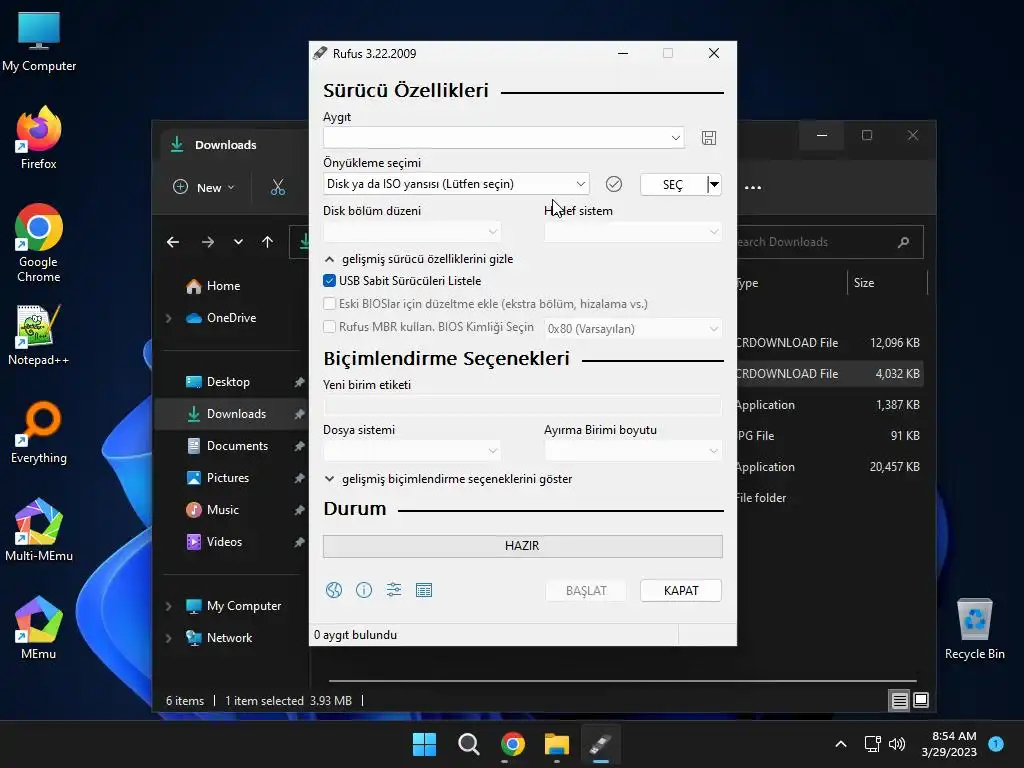Check Rufus MBR kullan option
The height and width of the screenshot is (768, 1024).
(330, 327)
